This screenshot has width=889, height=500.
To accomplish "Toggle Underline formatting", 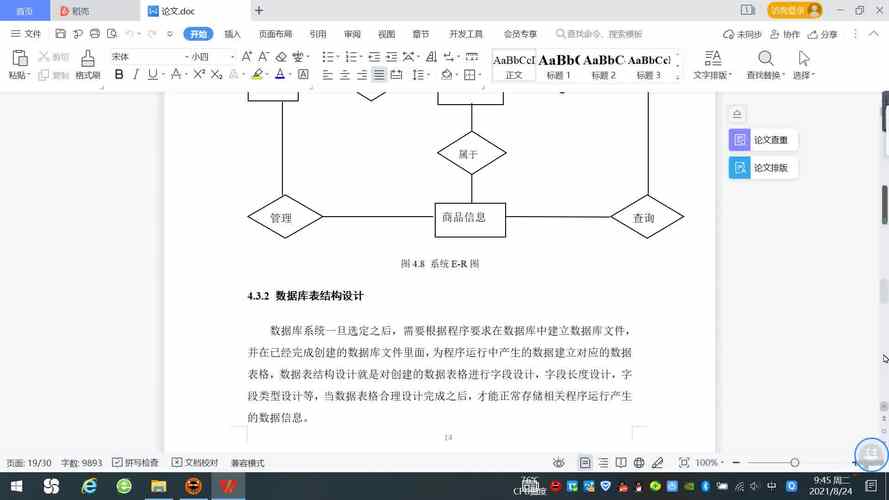I will point(153,74).
